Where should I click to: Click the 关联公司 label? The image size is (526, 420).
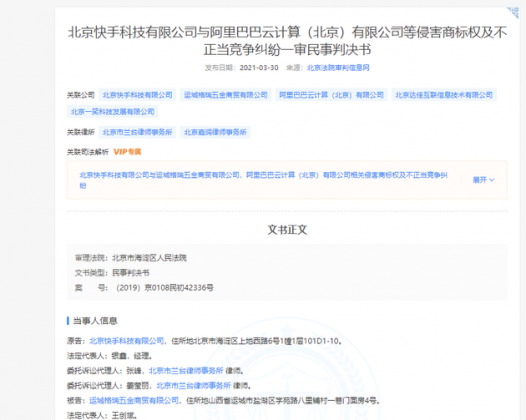(x=81, y=95)
